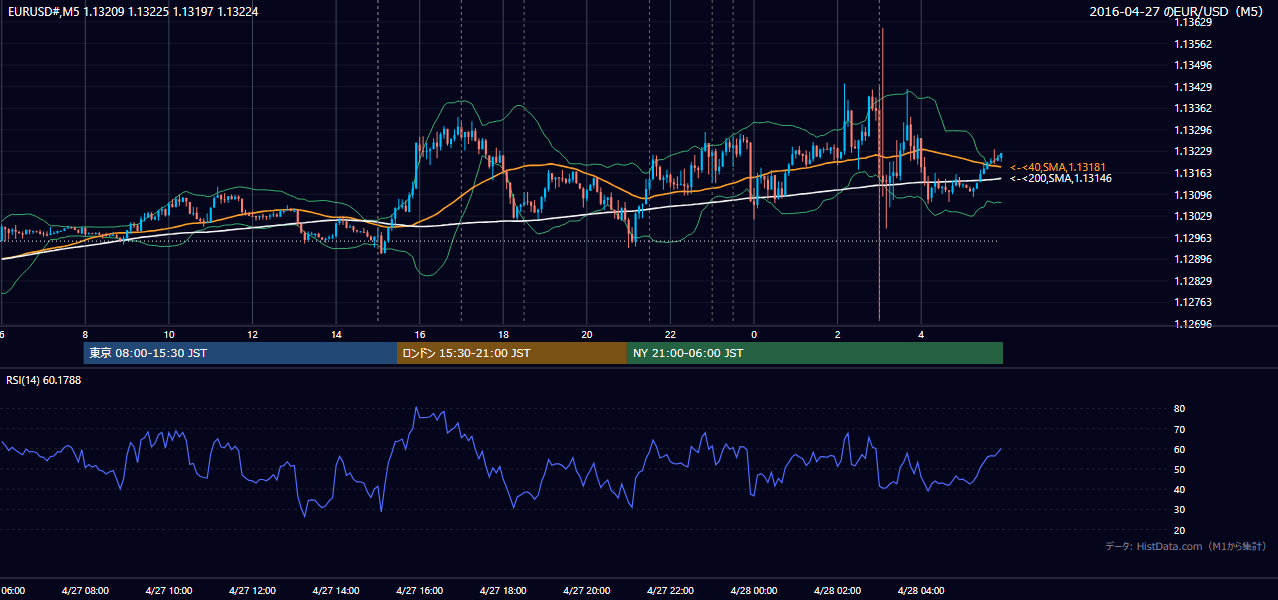Click price axis value 1.13296
The height and width of the screenshot is (600, 1278).
[1192, 130]
